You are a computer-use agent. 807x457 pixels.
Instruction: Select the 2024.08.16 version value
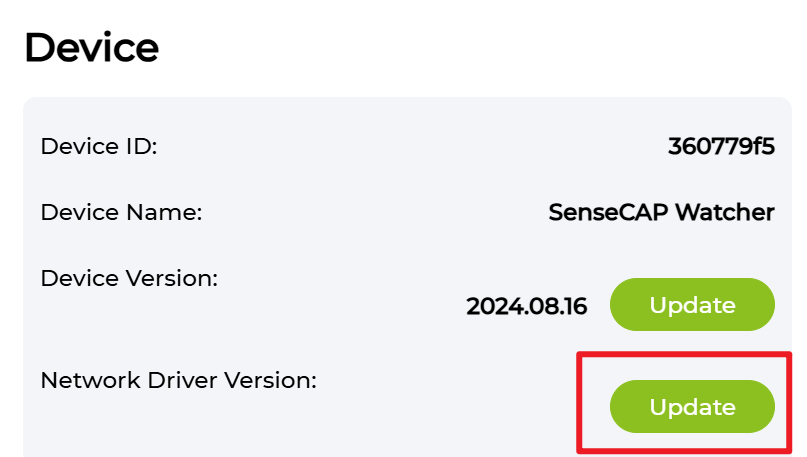click(x=527, y=306)
